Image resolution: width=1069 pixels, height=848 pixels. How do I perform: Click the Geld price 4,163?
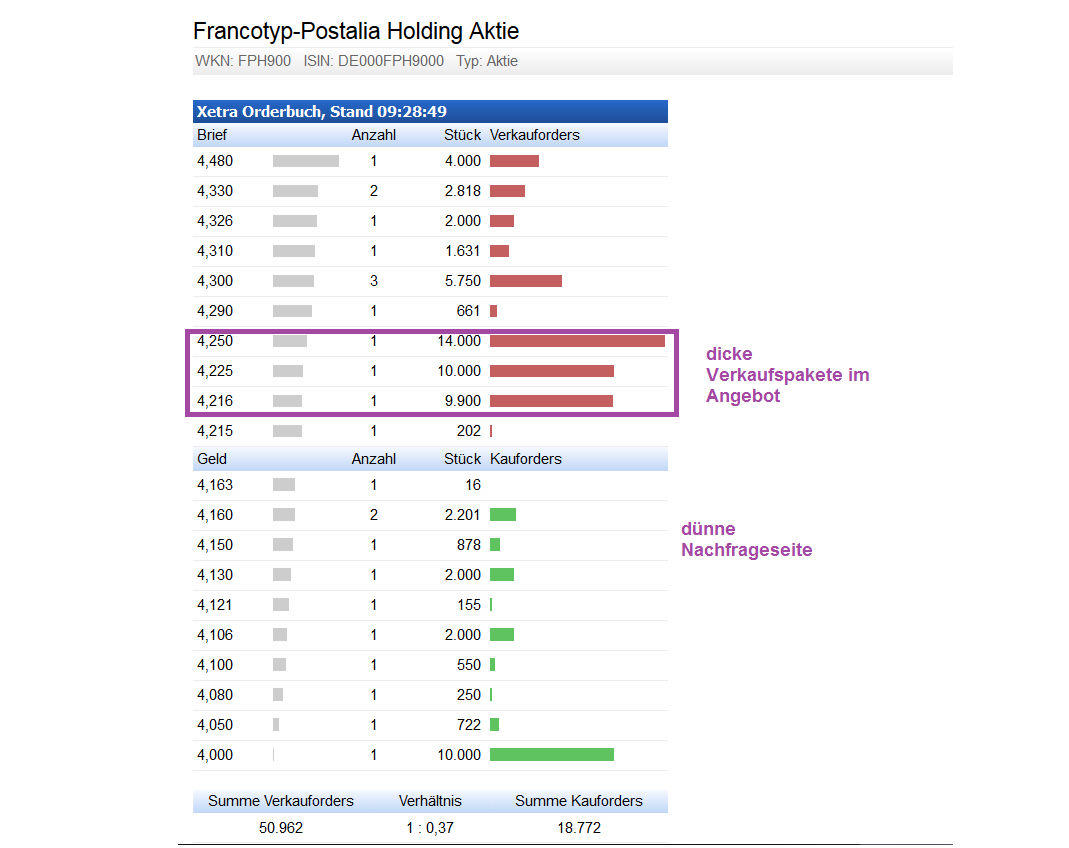click(215, 485)
